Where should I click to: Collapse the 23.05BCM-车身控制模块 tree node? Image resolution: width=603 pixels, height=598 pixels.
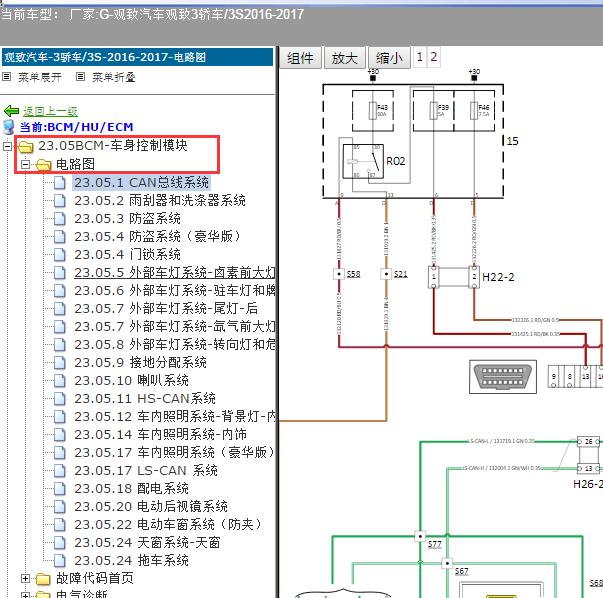tap(7, 147)
